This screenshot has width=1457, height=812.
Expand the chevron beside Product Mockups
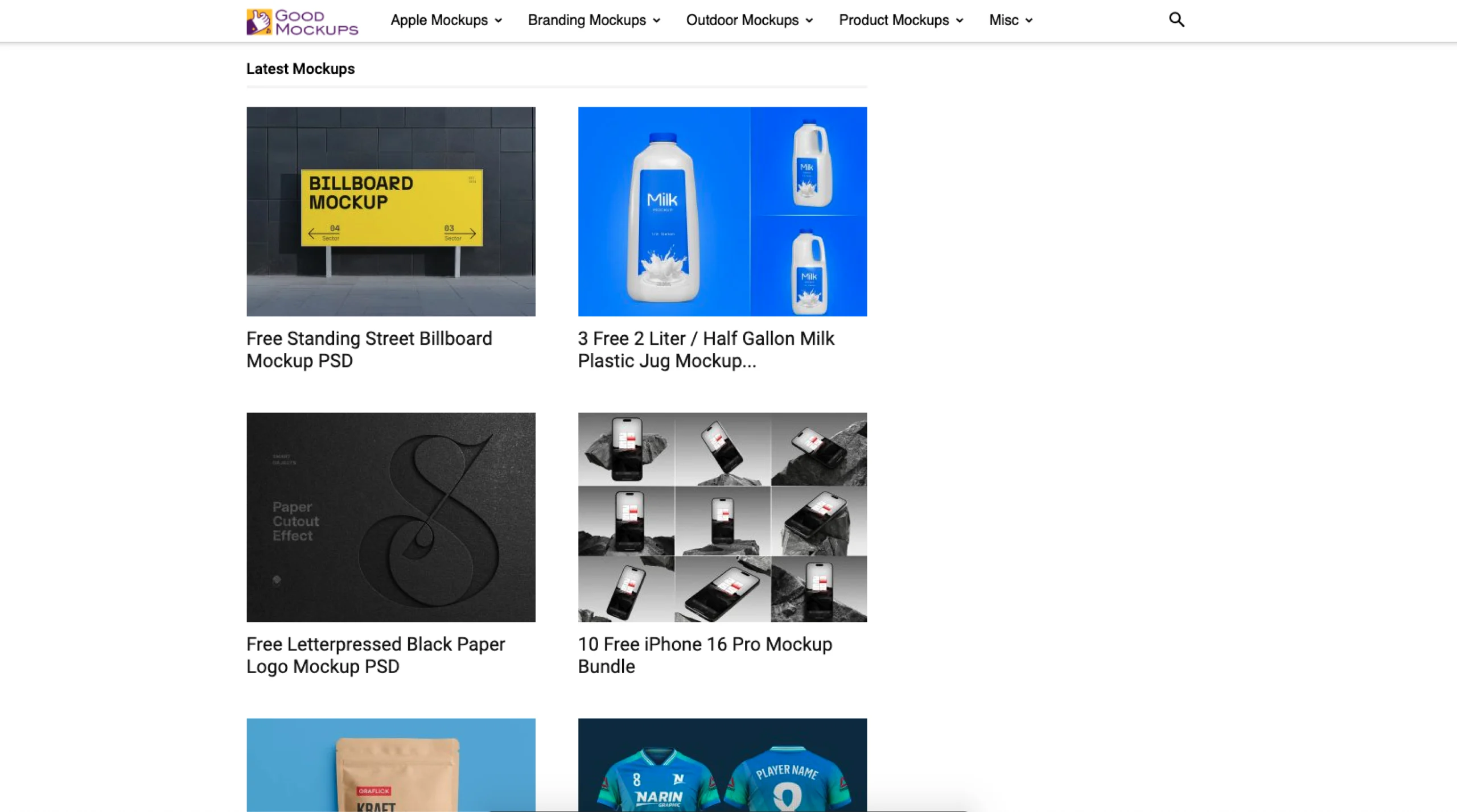click(x=959, y=21)
